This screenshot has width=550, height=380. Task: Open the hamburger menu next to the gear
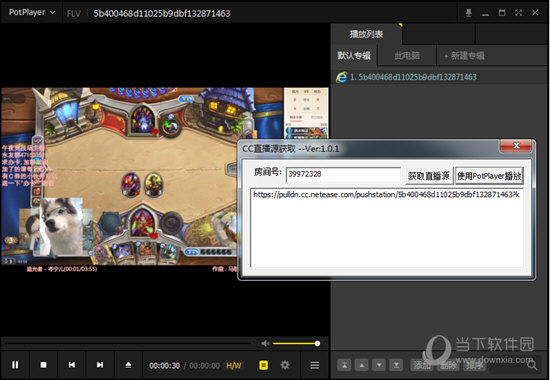(315, 365)
